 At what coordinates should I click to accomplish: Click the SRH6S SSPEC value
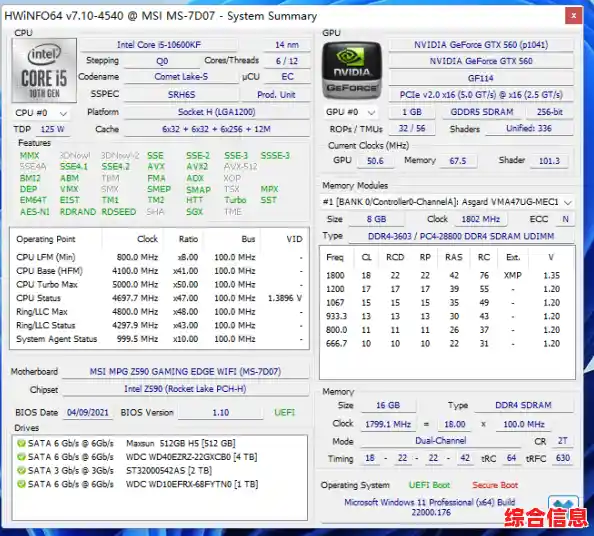click(x=181, y=95)
